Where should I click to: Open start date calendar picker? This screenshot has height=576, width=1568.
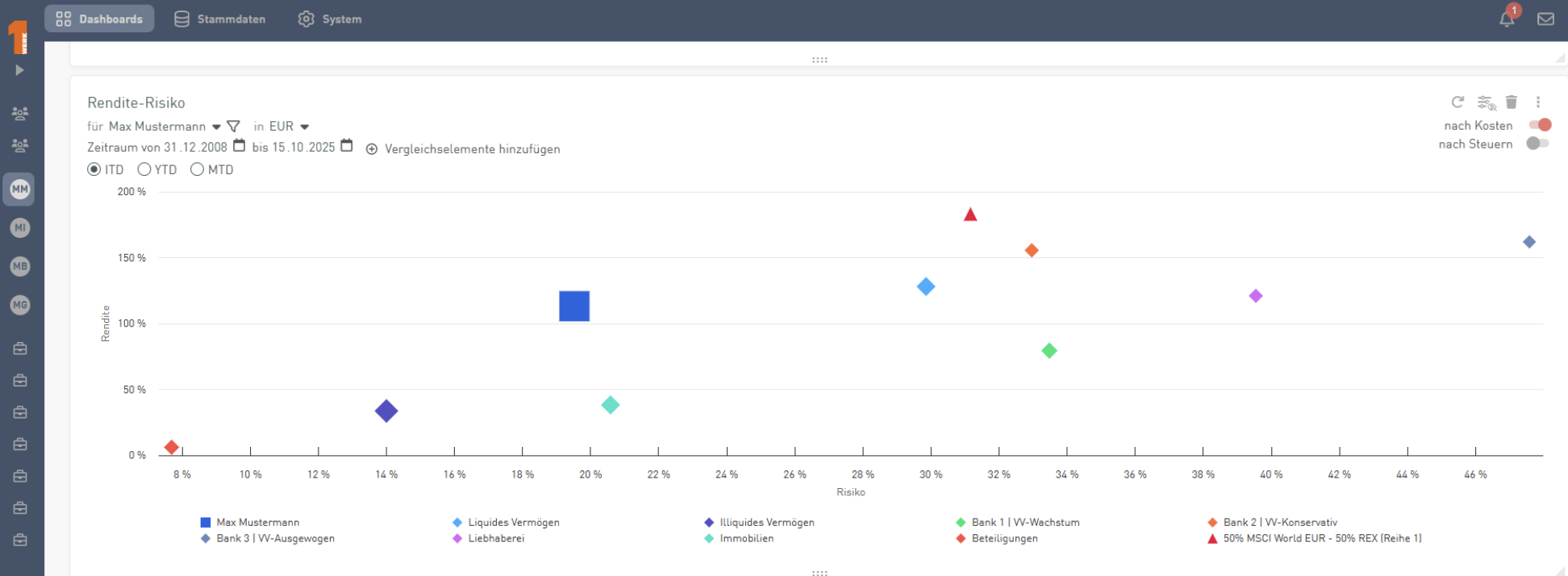[239, 146]
